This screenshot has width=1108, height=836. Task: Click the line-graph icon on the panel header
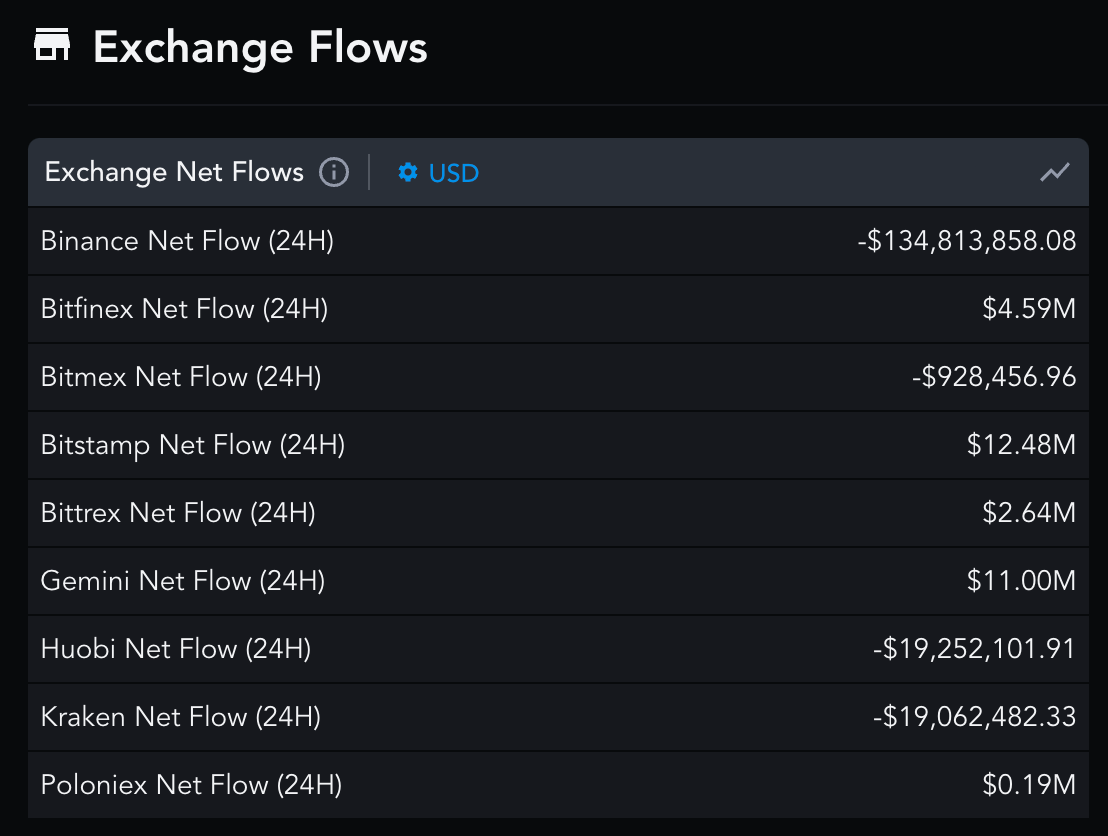coord(1055,172)
